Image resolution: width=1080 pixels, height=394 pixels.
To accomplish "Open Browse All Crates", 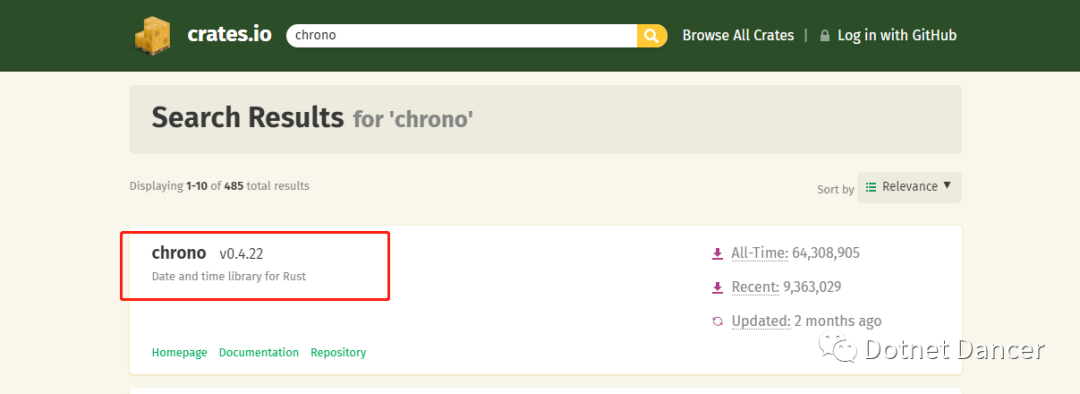I will (x=738, y=35).
